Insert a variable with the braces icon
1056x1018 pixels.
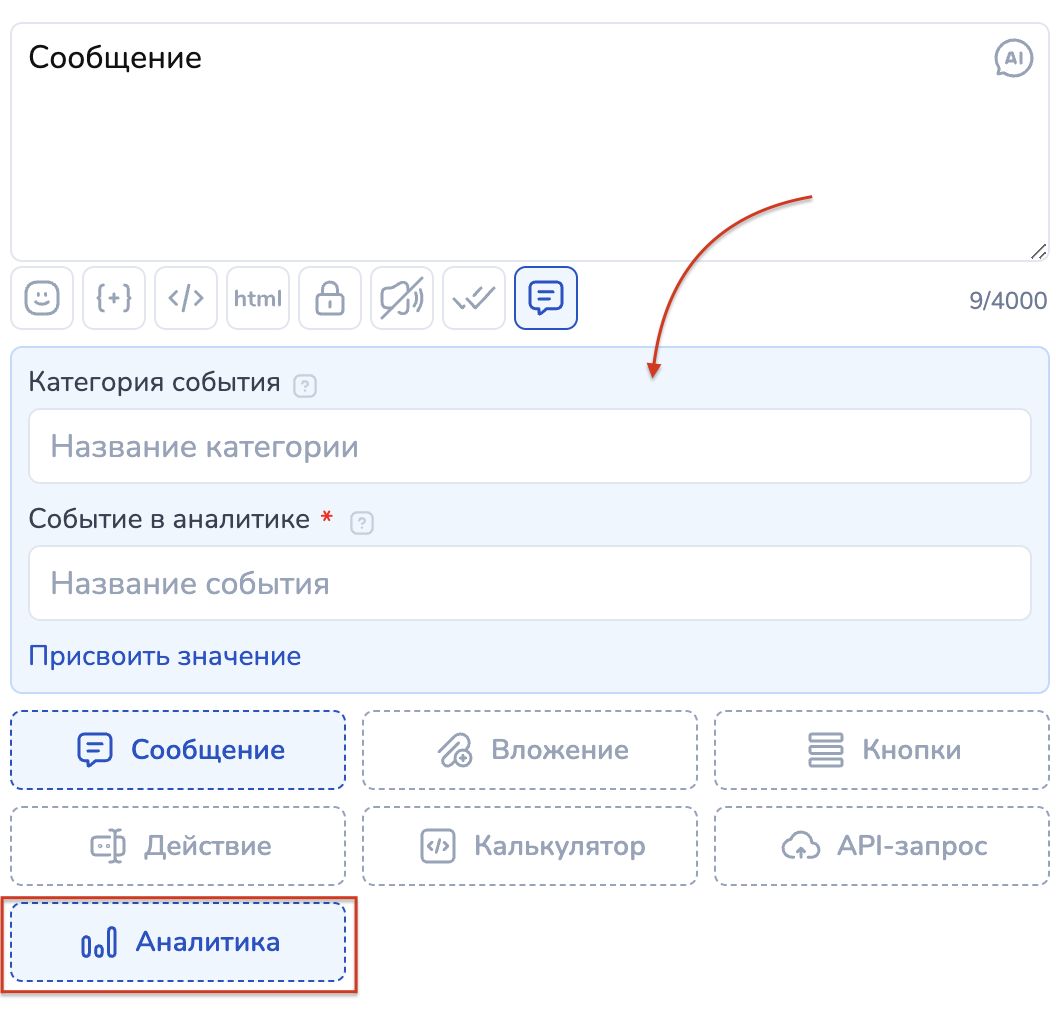tap(114, 298)
